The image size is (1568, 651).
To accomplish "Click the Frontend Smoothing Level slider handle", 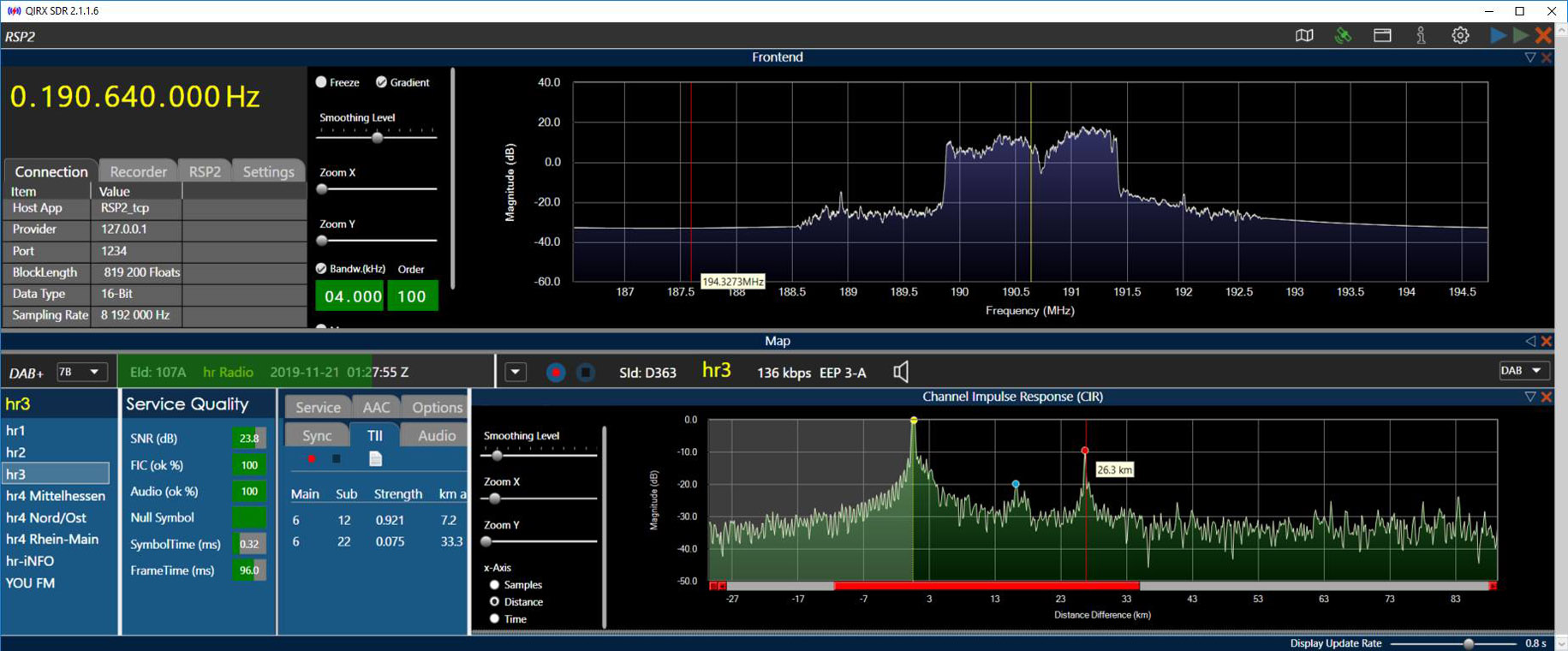I will (x=377, y=137).
